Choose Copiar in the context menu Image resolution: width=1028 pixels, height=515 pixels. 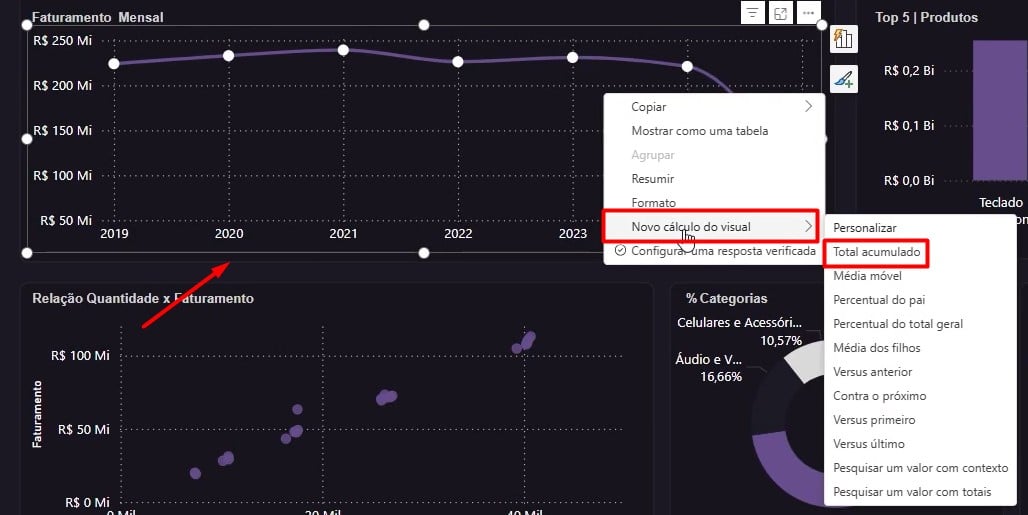coord(715,107)
